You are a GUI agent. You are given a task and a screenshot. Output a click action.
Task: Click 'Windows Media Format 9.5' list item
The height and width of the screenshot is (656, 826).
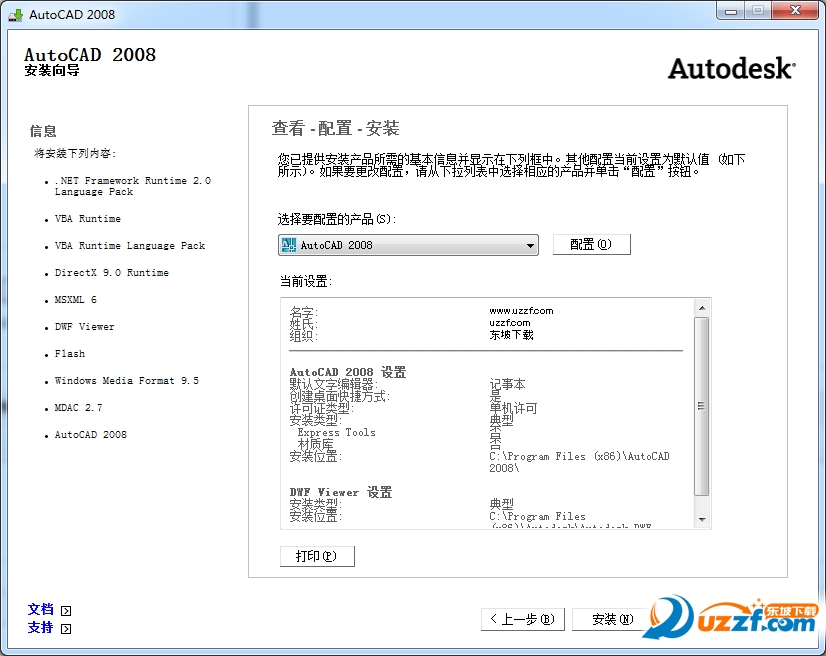pyautogui.click(x=126, y=380)
